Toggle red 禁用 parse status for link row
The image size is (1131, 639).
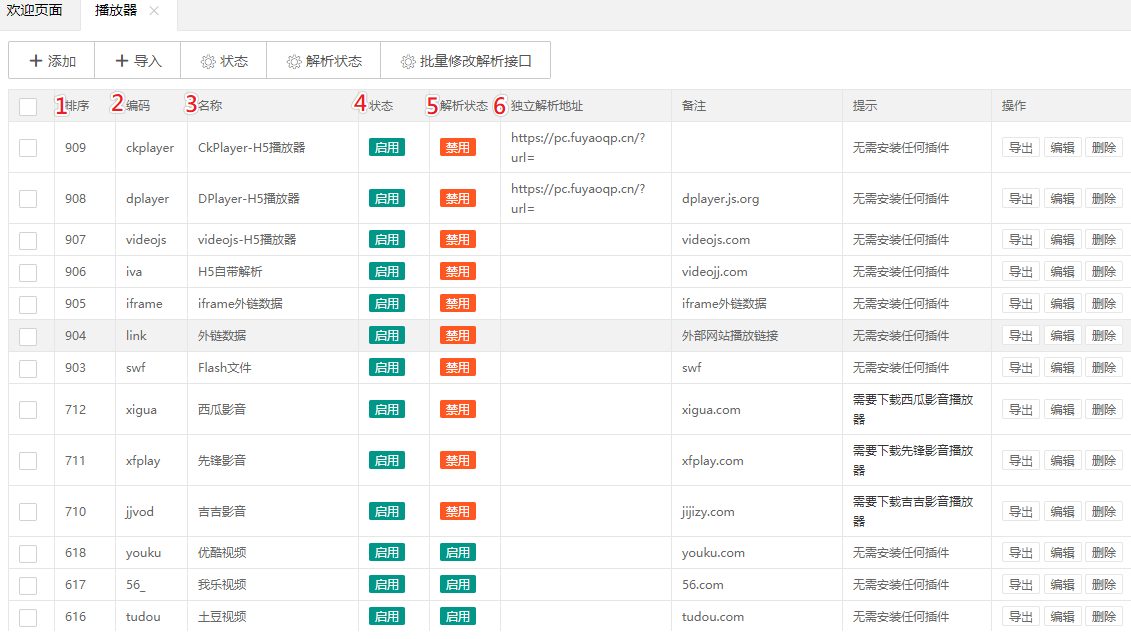[458, 336]
